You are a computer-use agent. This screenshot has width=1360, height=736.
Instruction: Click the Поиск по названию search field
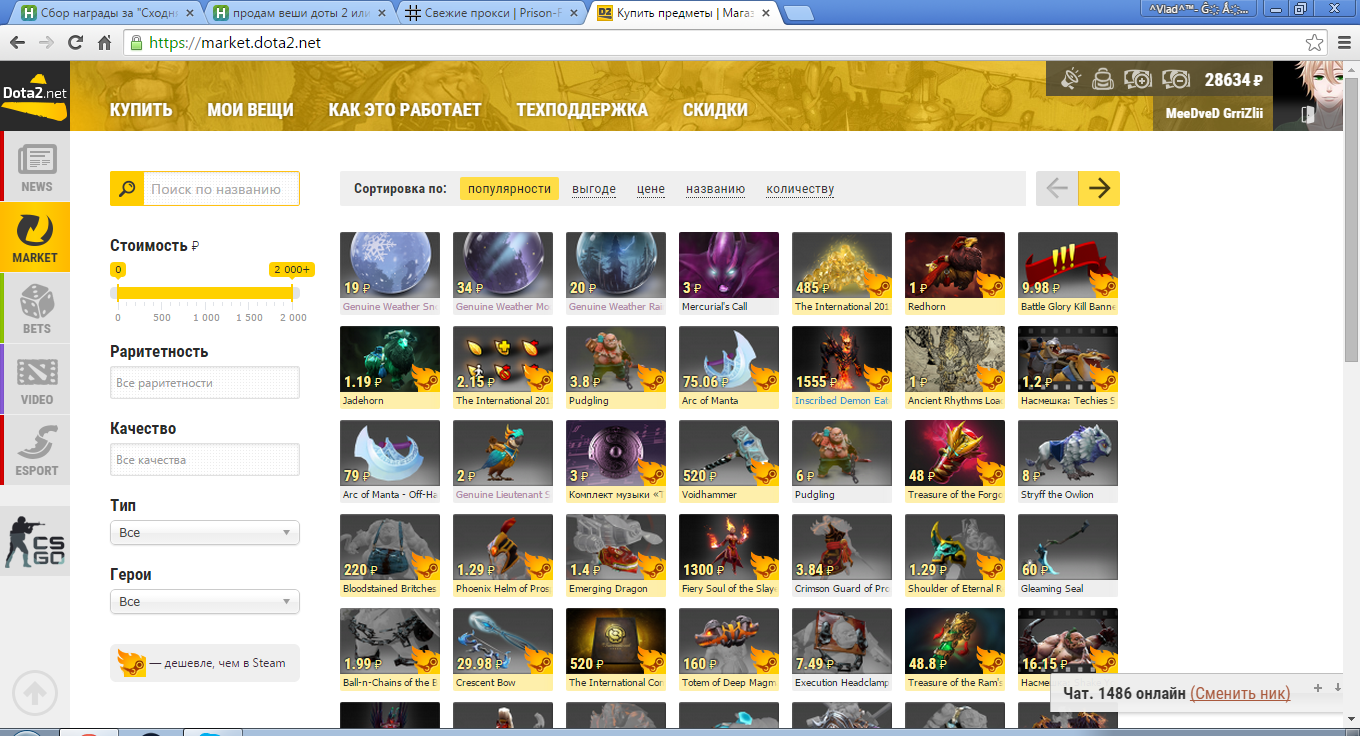coord(222,188)
